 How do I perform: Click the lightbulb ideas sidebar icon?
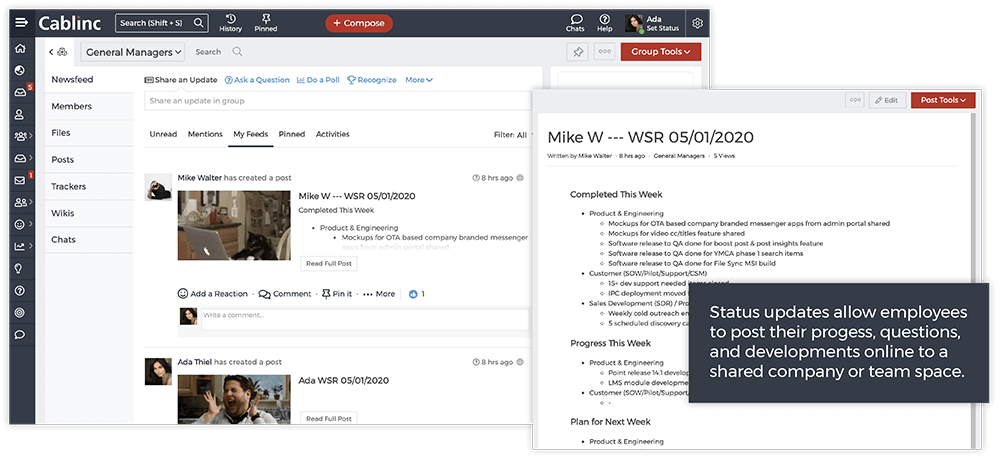click(20, 269)
